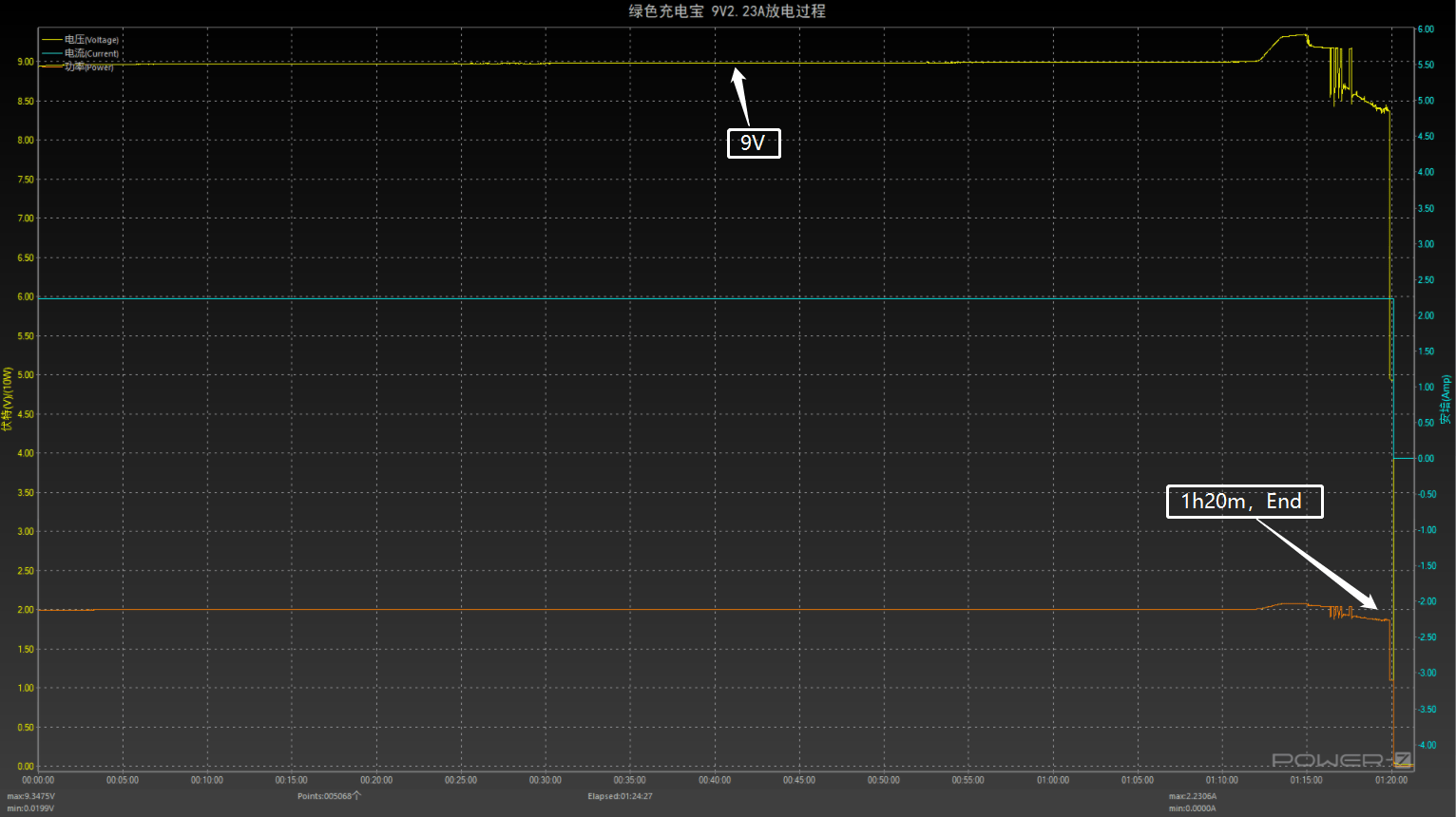Click the left axis title 伏特(V)/(10W)
Screen dimensions: 1456x817
tap(8, 399)
